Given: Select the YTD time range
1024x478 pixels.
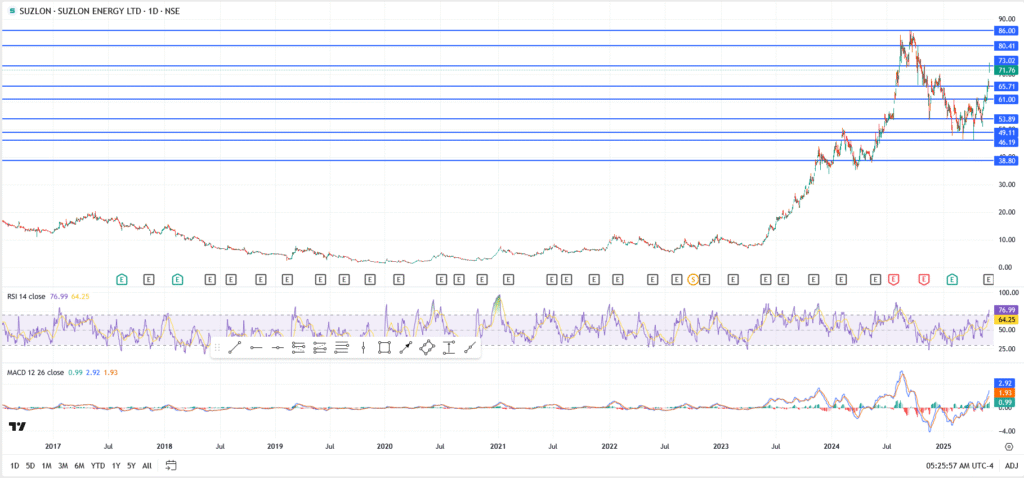Looking at the screenshot, I should [x=98, y=466].
